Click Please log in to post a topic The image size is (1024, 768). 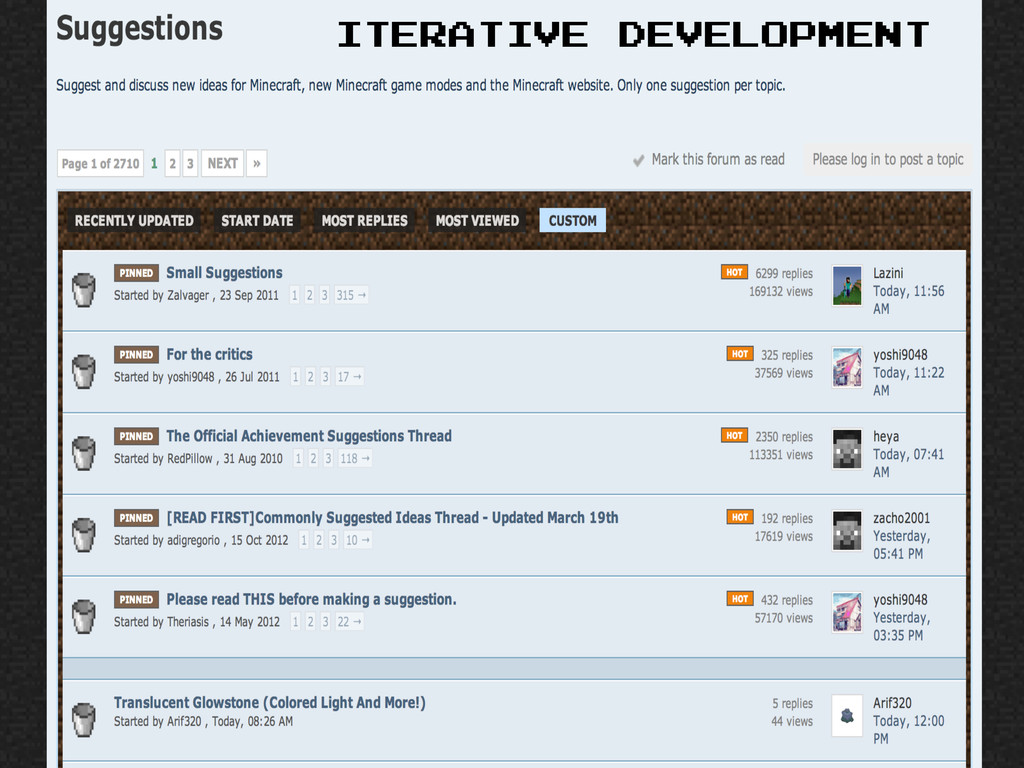click(888, 159)
